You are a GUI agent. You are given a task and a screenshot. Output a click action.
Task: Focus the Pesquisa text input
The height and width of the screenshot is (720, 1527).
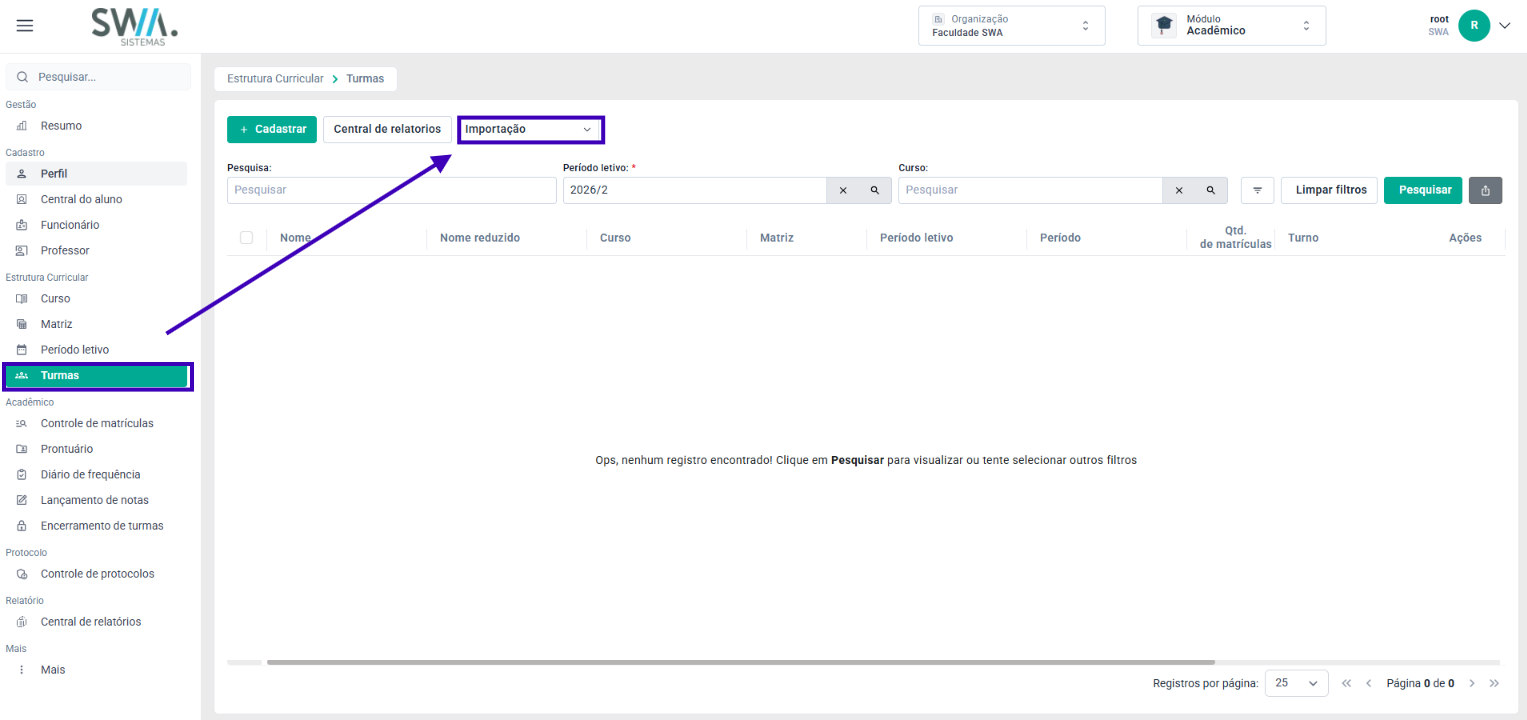392,190
